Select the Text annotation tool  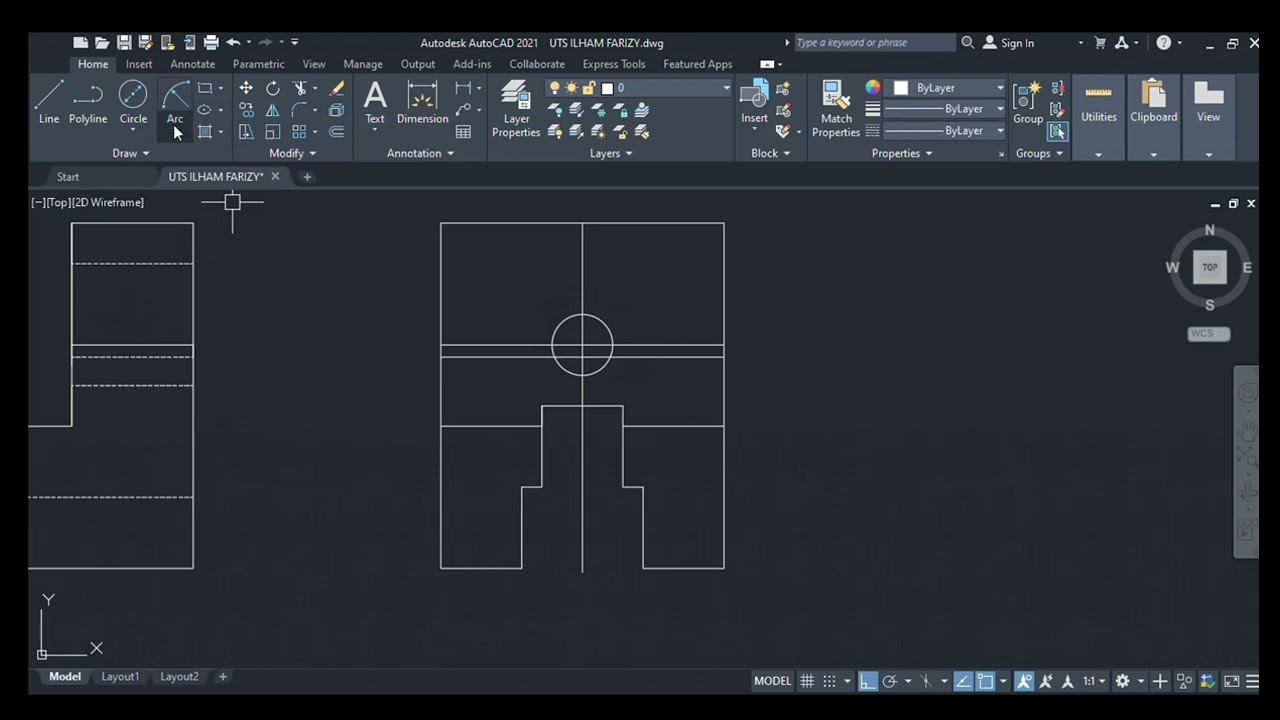[x=375, y=103]
